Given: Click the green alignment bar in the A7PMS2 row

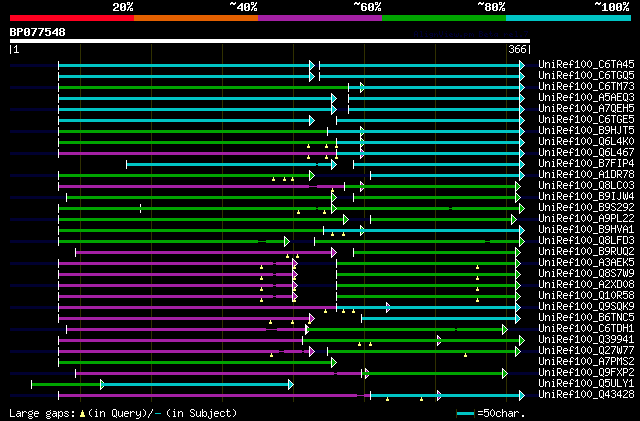Looking at the screenshot, I should (x=198, y=363).
